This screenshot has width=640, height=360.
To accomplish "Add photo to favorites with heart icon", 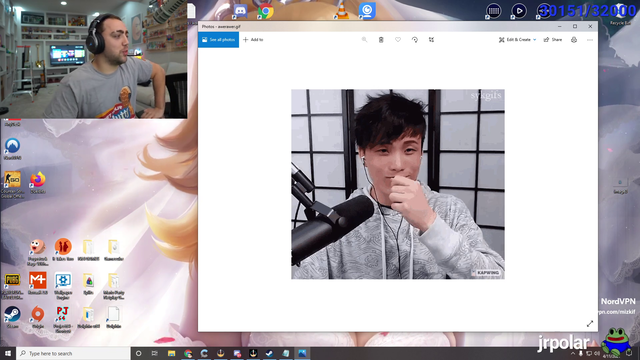I will 398,40.
